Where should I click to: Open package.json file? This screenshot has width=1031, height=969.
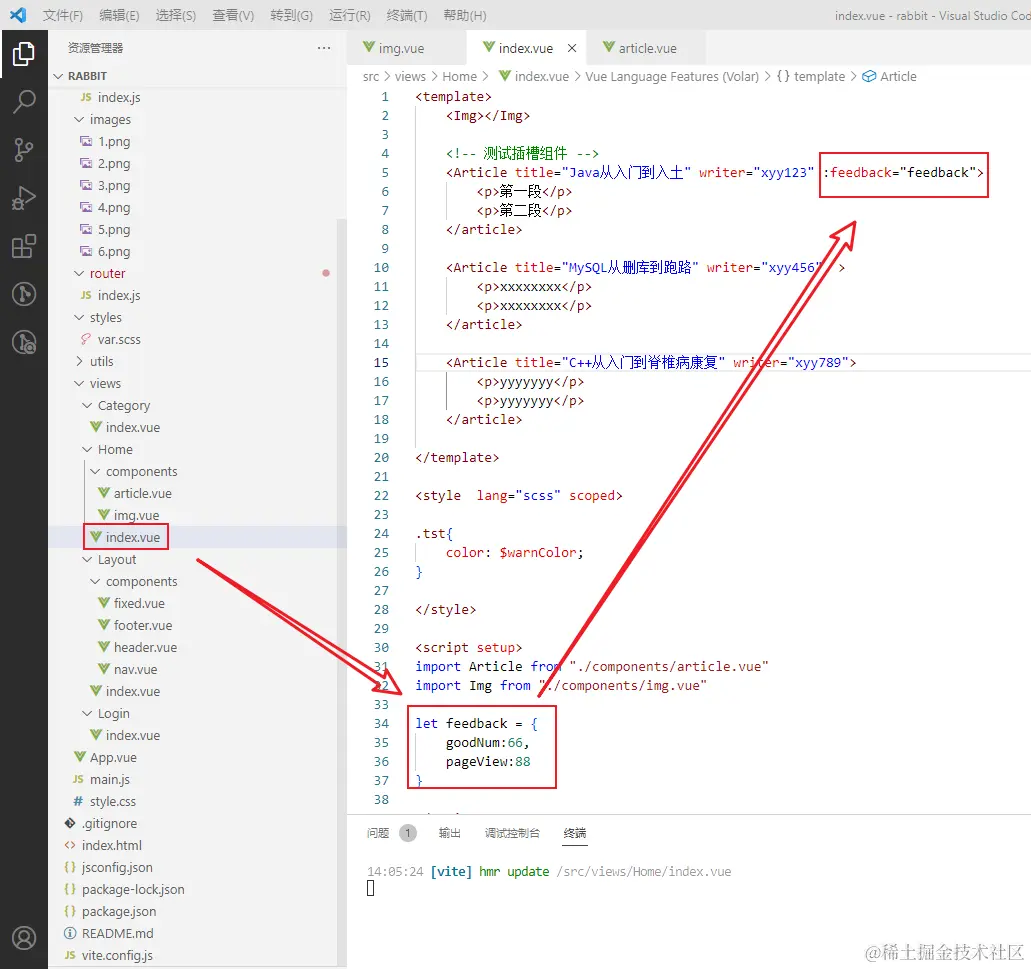coord(118,912)
